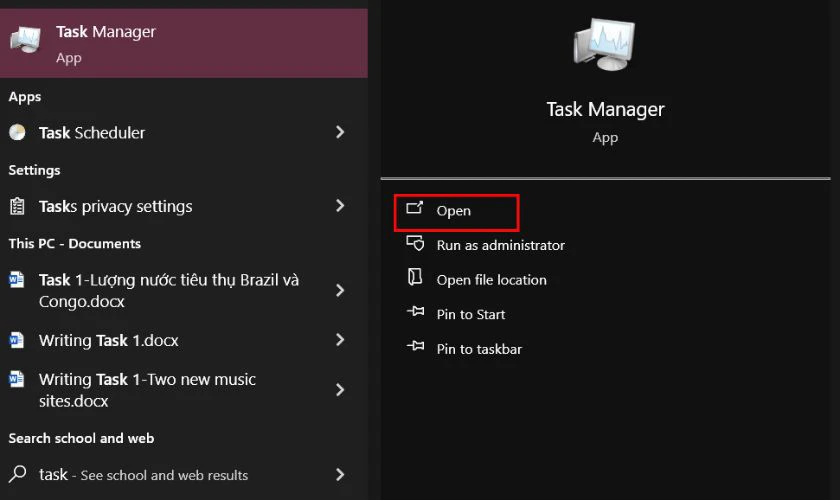This screenshot has height=500, width=840.
Task: Expand chevron for task web results
Action: (340, 474)
